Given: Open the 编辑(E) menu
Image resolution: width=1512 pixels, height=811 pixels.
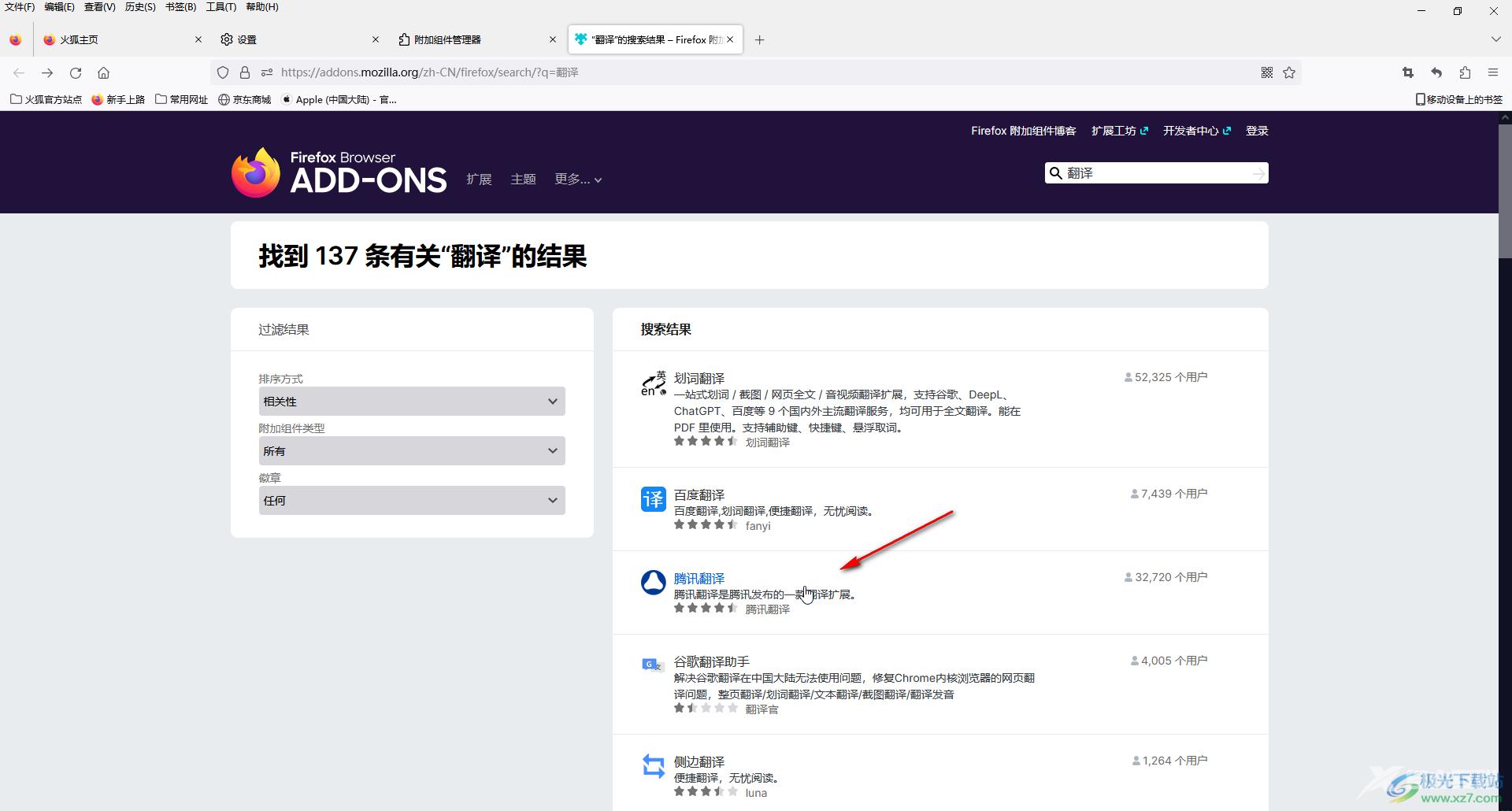Looking at the screenshot, I should (60, 7).
